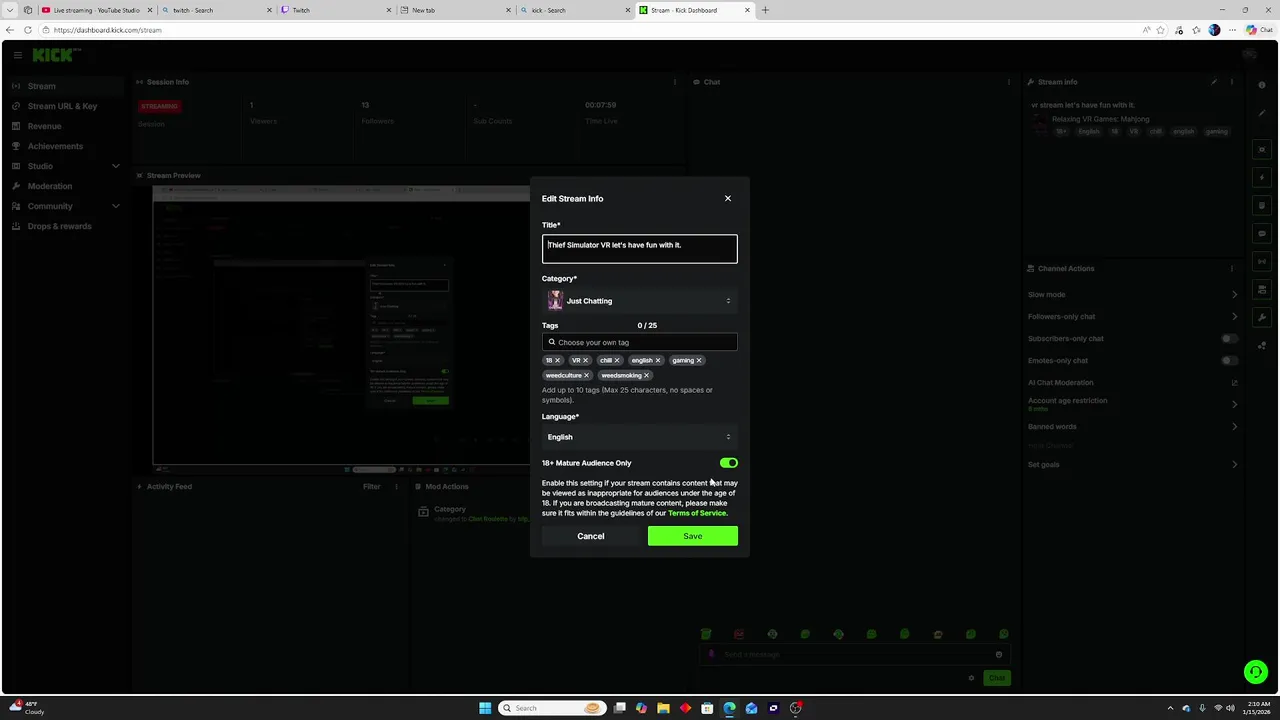Toggle Subscribers-only chat switch
This screenshot has width=1280, height=720.
[1229, 338]
